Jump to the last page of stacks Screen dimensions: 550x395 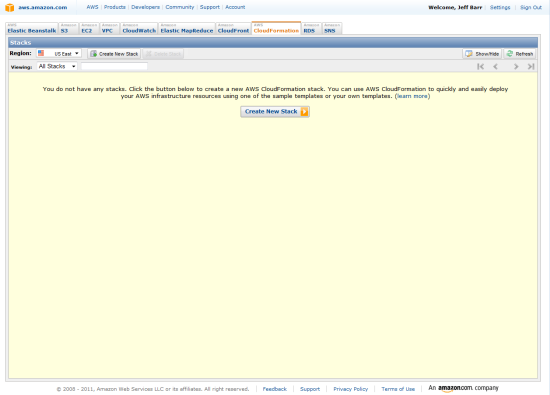(531, 66)
